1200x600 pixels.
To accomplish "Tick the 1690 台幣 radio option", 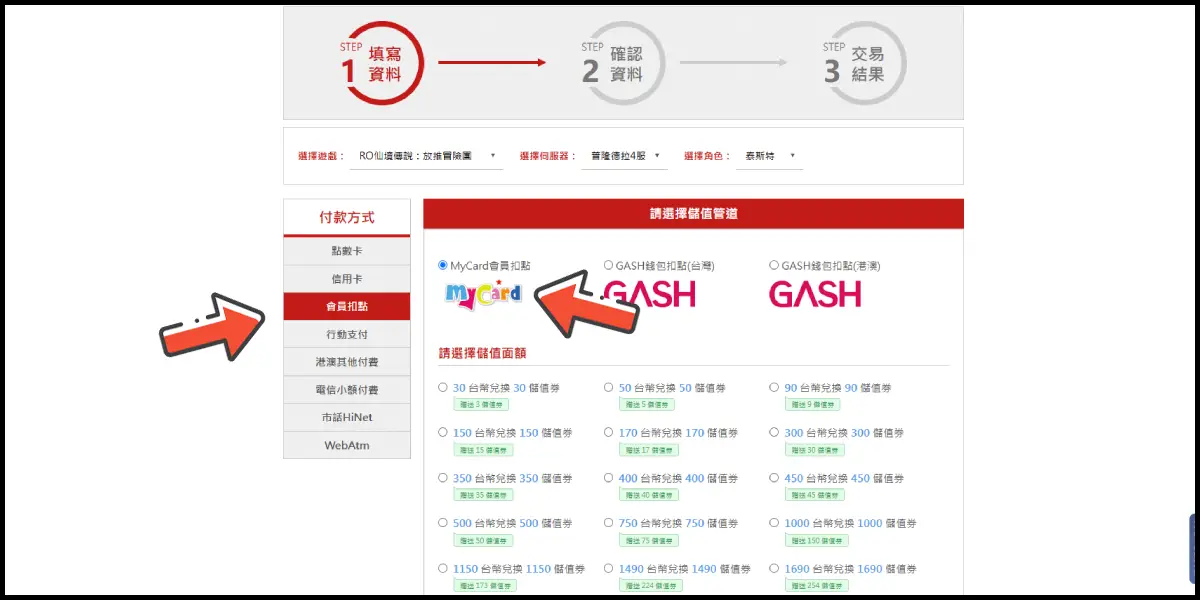I will [774, 568].
